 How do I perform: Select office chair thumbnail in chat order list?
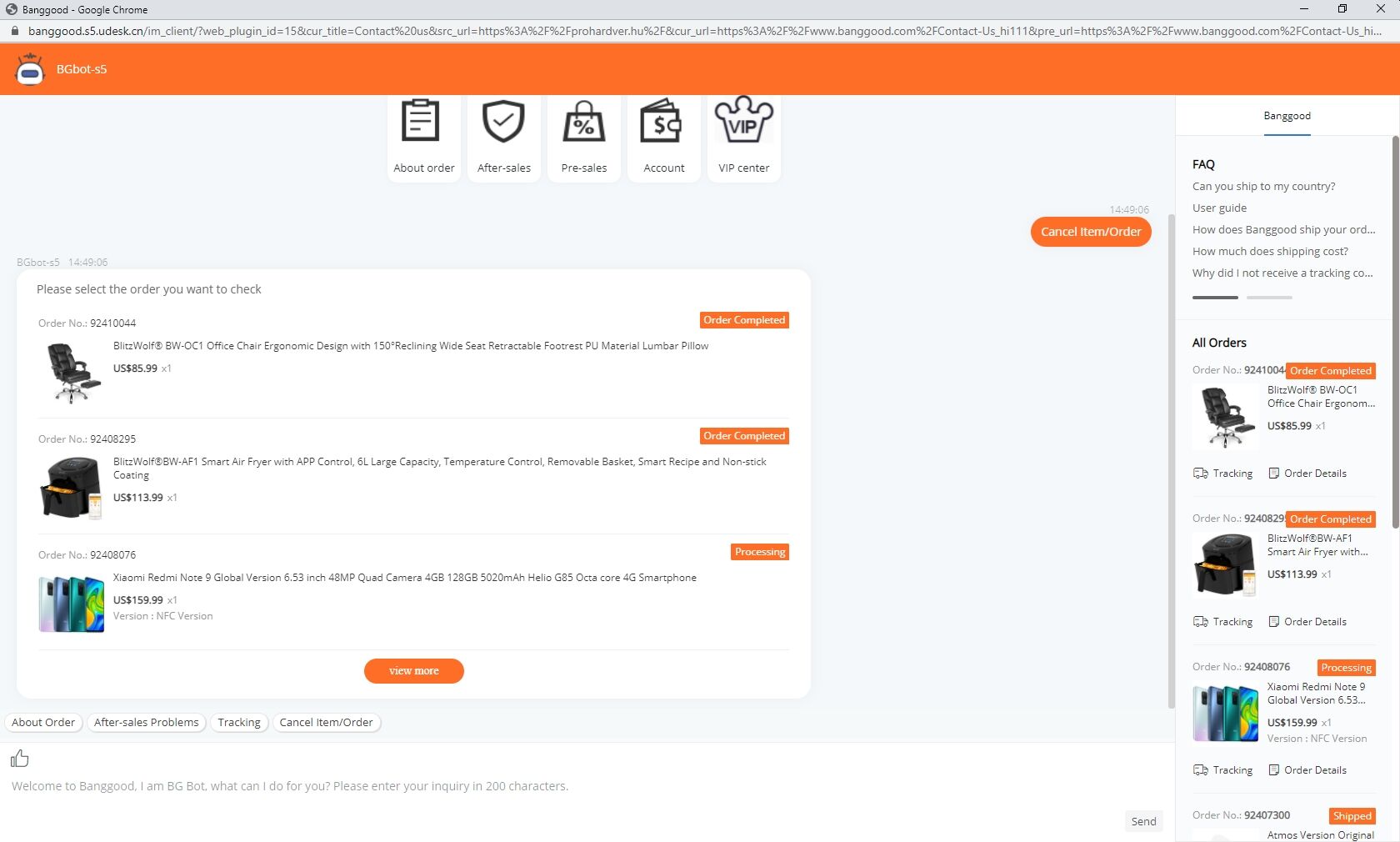point(72,373)
